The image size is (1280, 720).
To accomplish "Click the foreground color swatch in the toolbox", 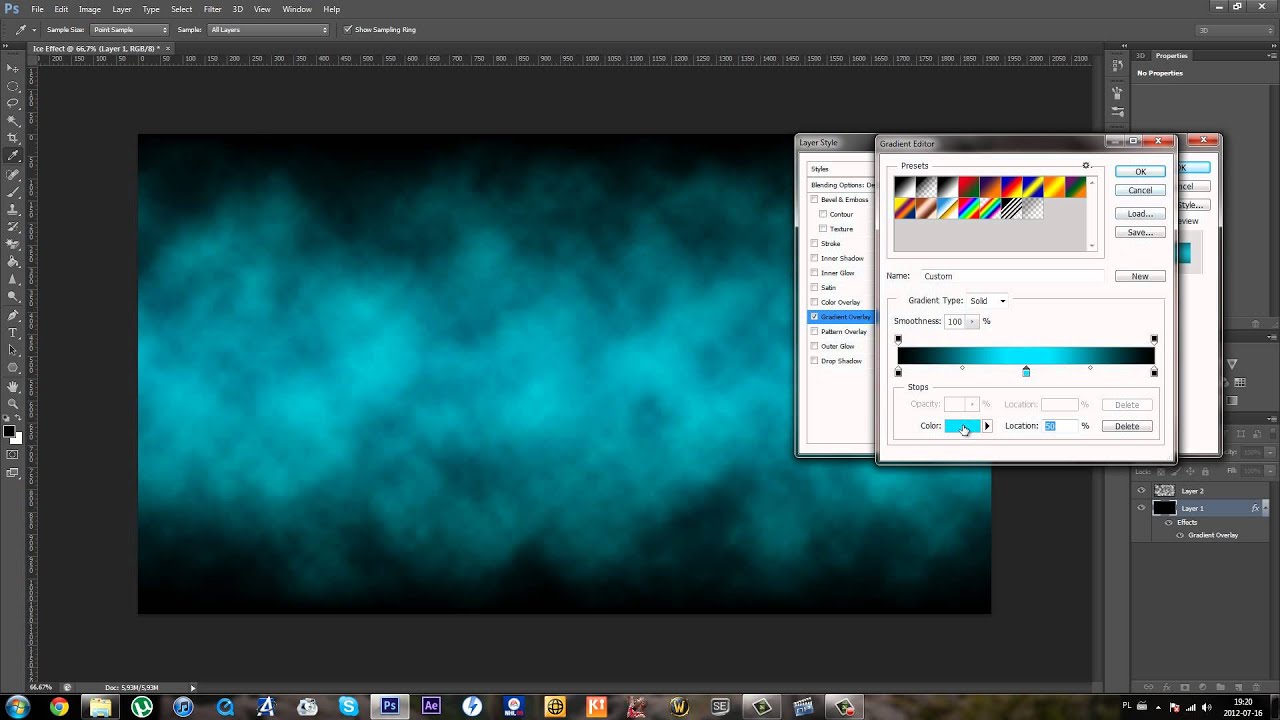I will 9,432.
